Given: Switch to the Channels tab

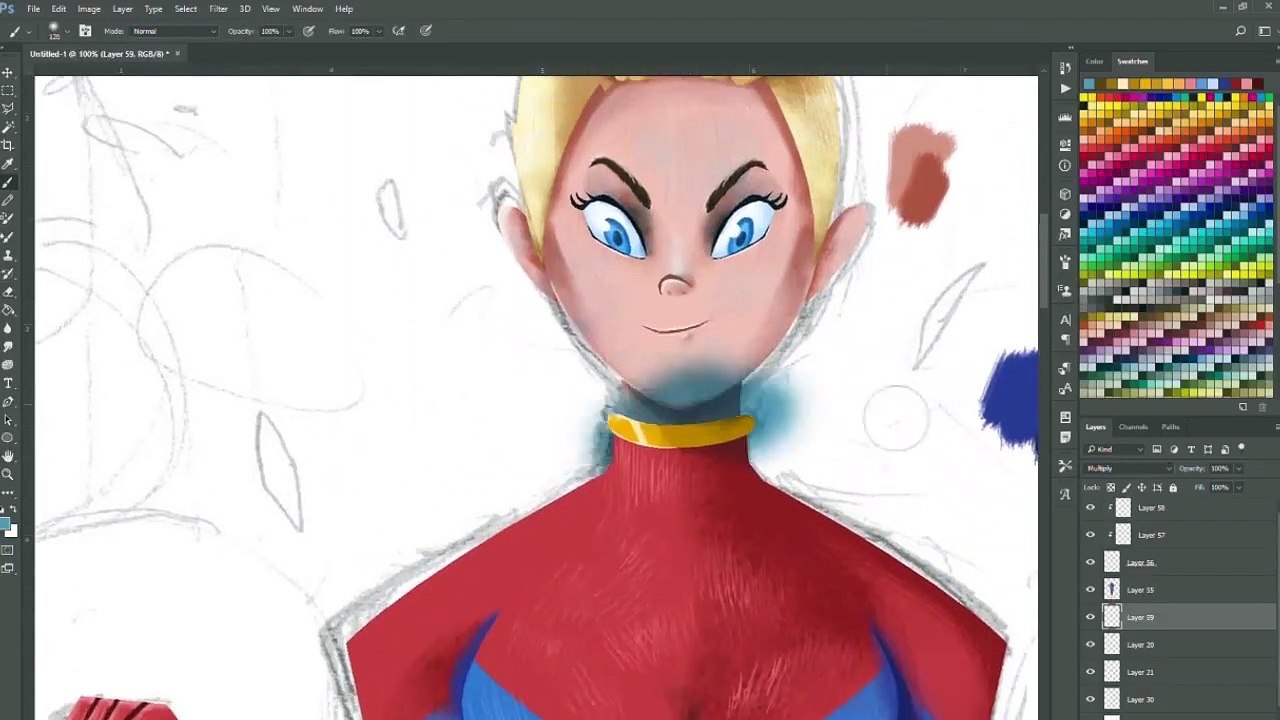Looking at the screenshot, I should tap(1133, 427).
